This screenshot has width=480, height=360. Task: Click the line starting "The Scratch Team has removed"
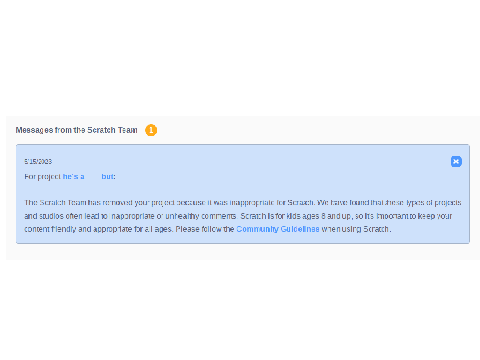coord(243,203)
